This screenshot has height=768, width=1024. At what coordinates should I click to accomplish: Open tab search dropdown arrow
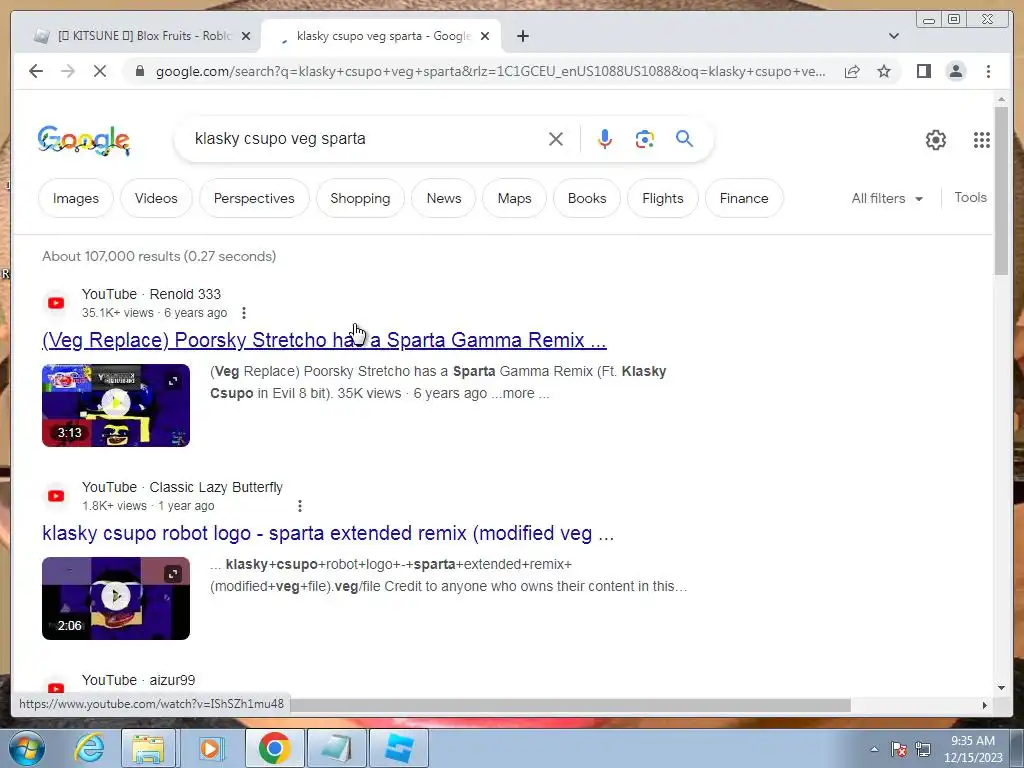[893, 36]
